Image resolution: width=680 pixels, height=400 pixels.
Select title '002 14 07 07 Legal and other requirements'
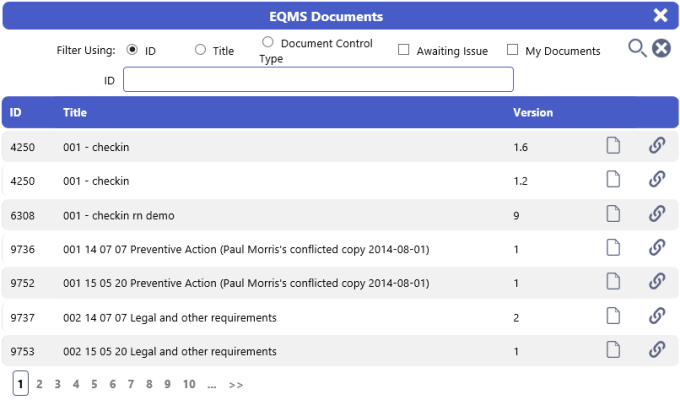[170, 318]
